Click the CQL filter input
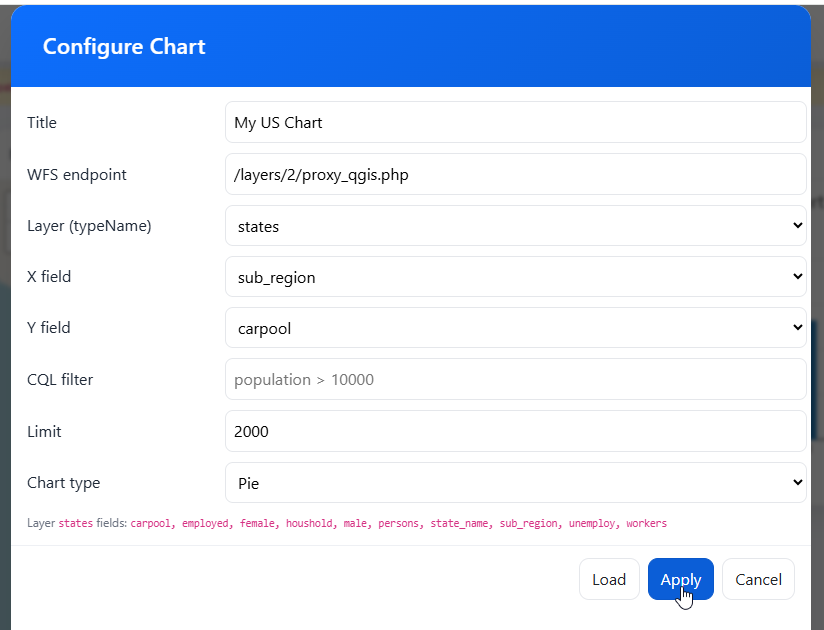The image size is (824, 630). pos(516,379)
